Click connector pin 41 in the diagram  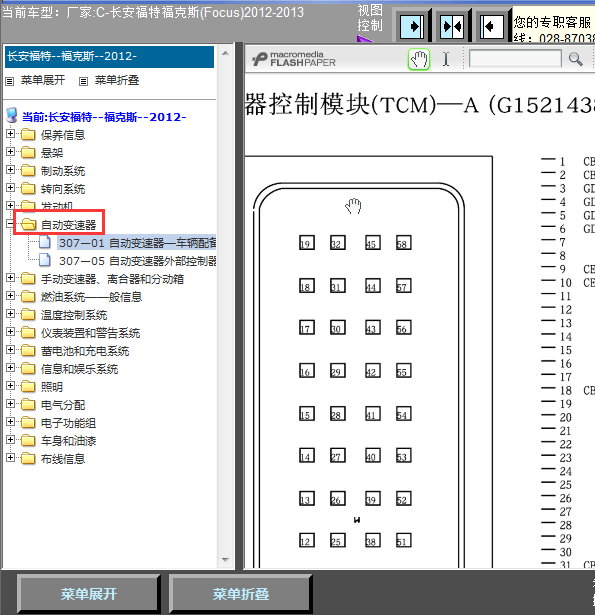click(372, 414)
